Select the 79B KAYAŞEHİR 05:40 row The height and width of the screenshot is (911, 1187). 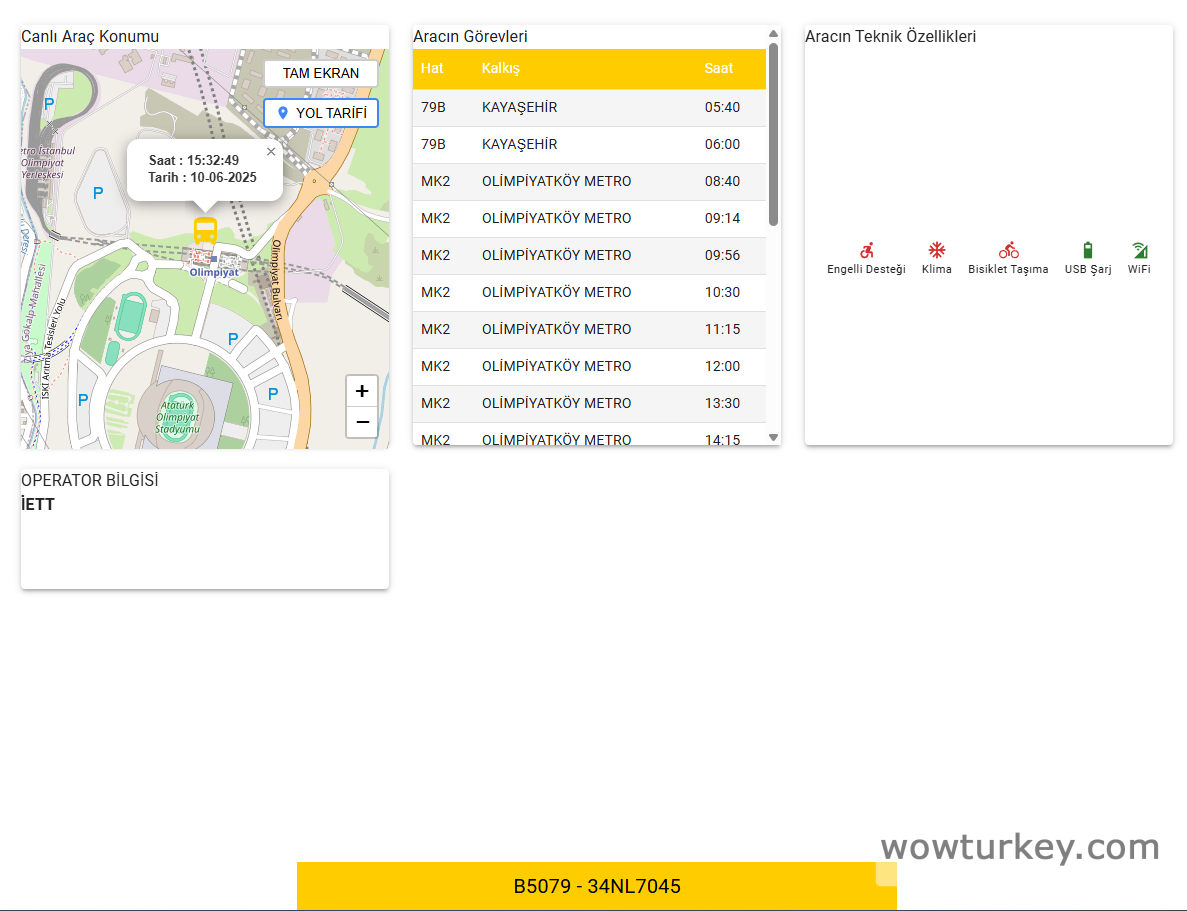coord(589,107)
